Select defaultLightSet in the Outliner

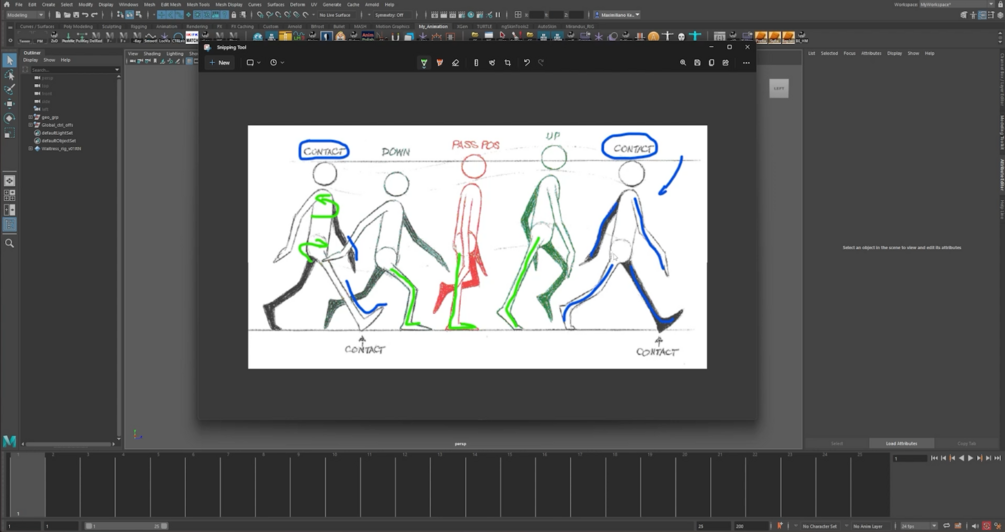[x=56, y=133]
